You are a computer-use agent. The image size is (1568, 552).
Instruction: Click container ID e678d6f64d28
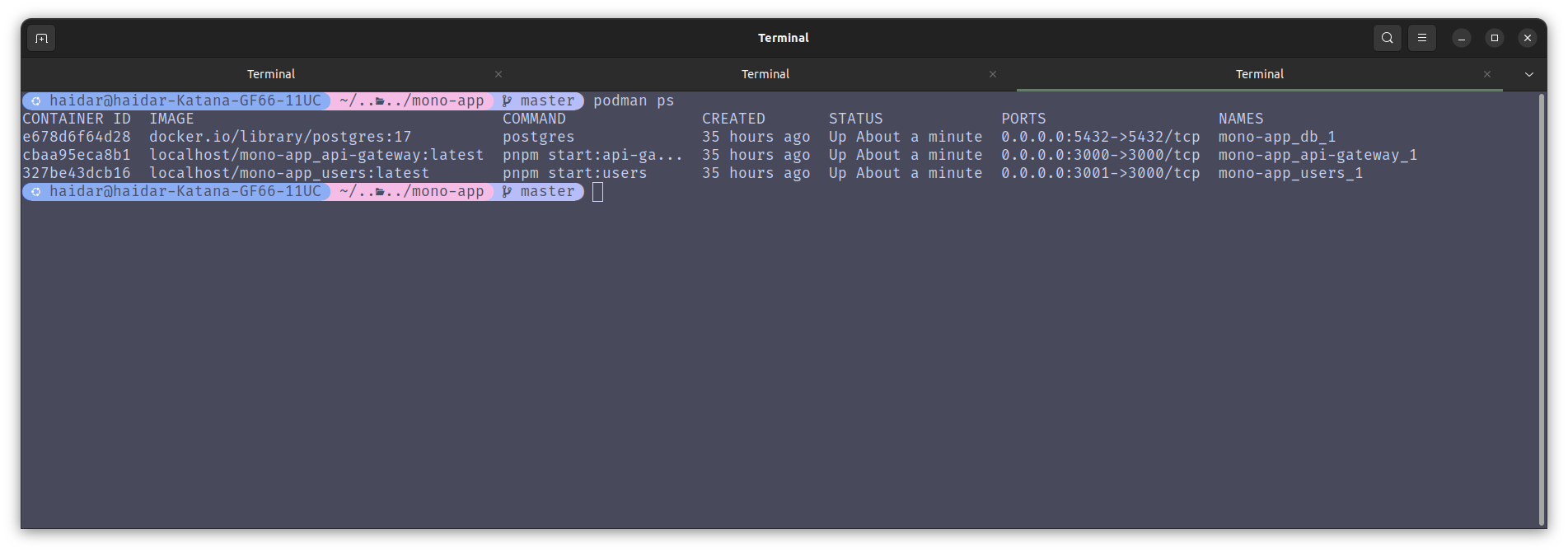77,137
